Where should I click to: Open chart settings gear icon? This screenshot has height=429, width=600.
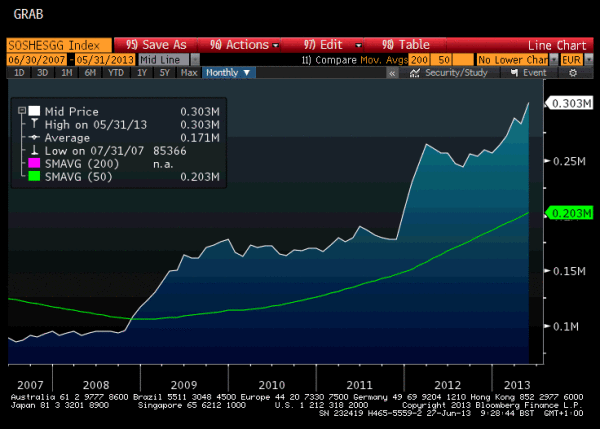coord(572,73)
